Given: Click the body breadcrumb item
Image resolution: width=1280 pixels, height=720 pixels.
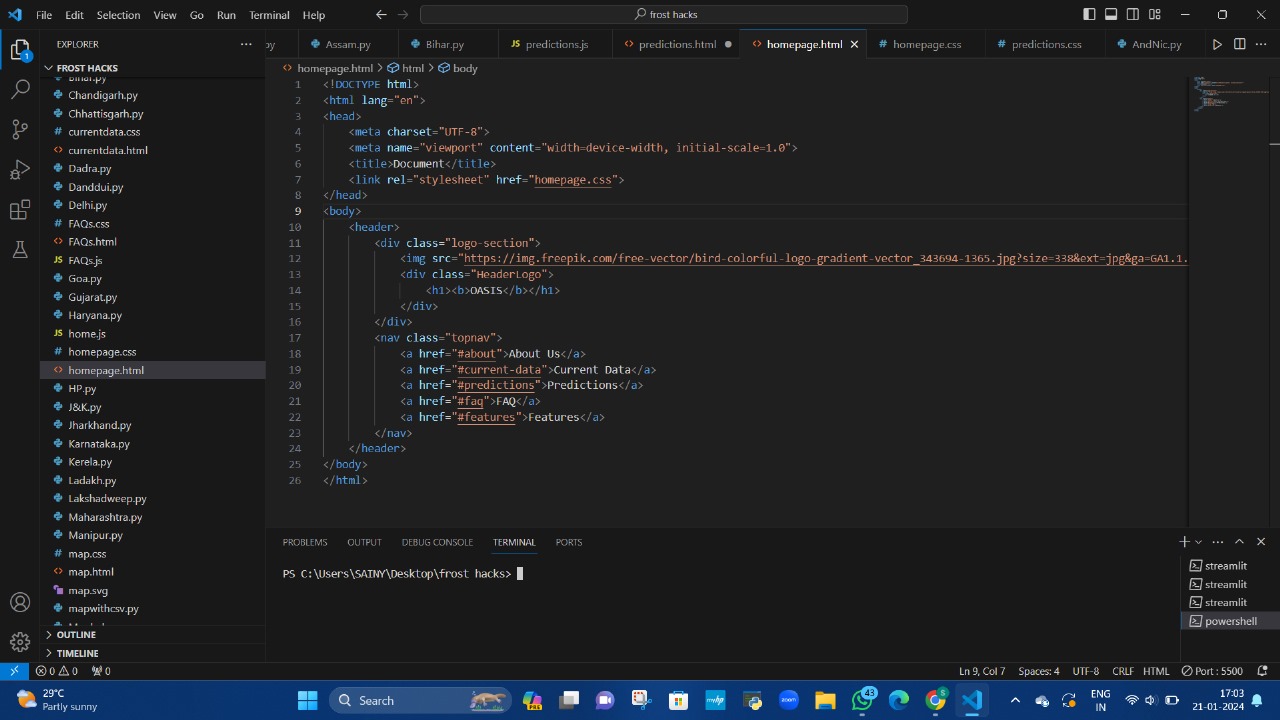Looking at the screenshot, I should pos(459,68).
